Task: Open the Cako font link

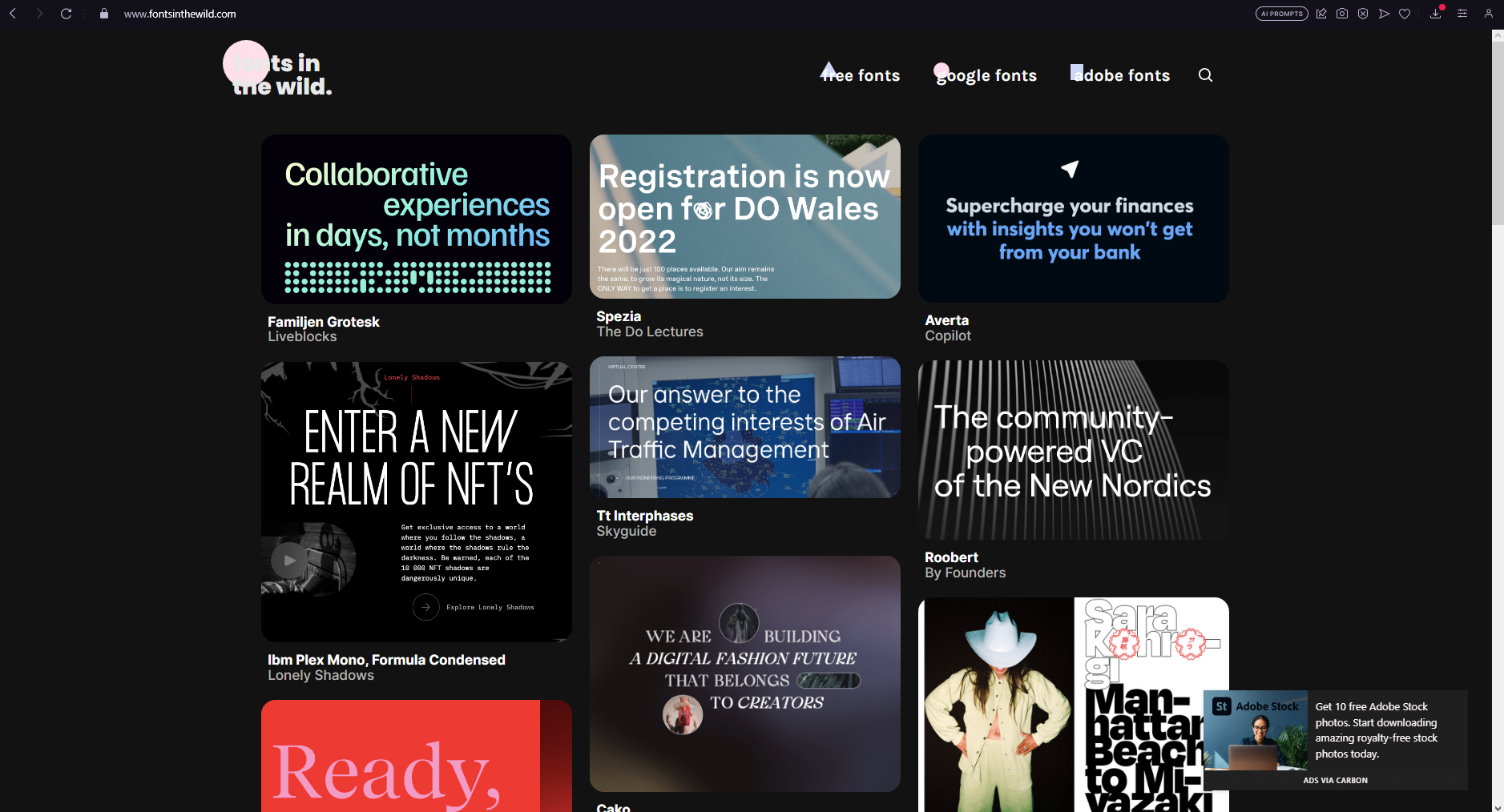Action: point(613,807)
